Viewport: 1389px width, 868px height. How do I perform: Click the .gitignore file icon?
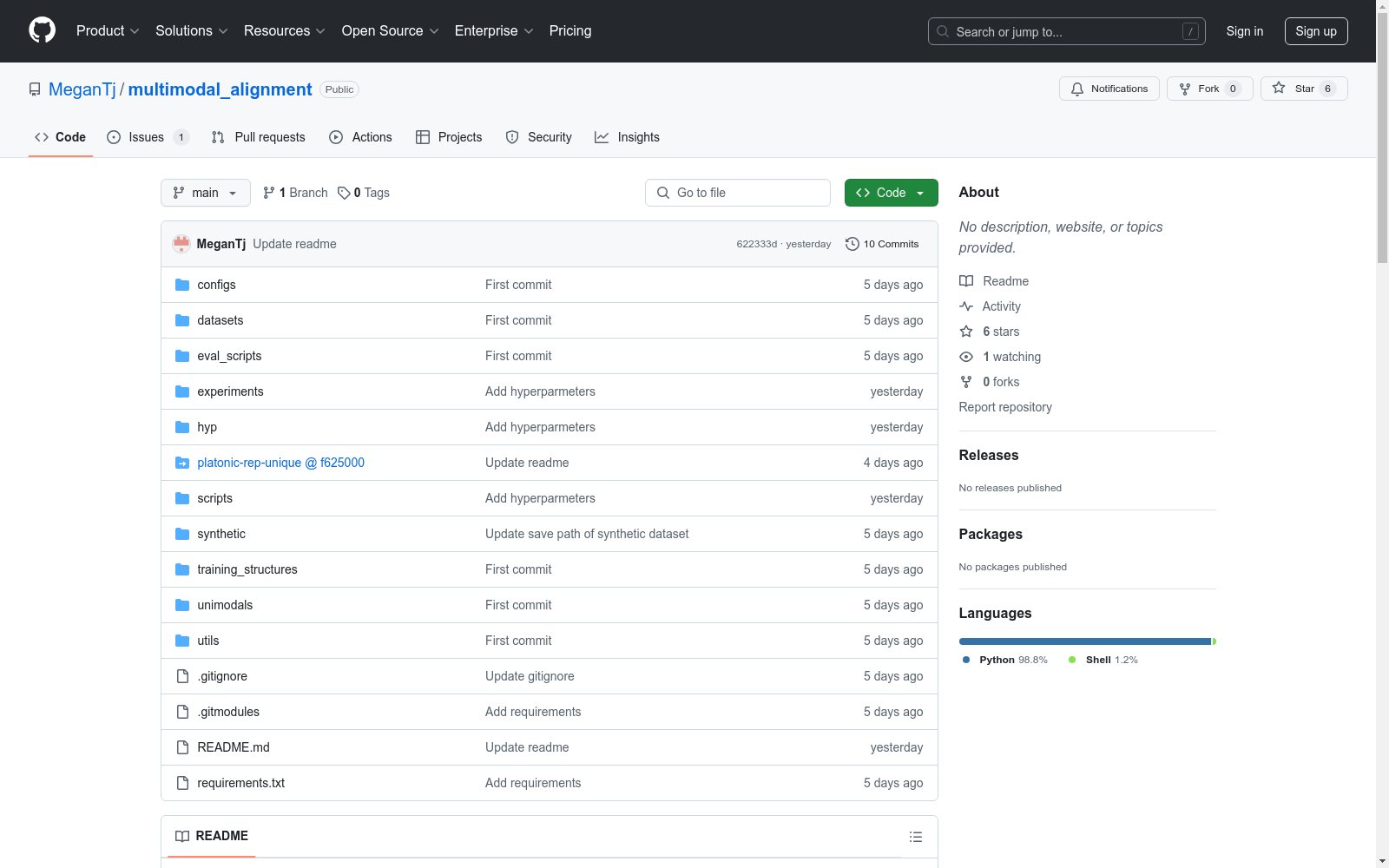click(182, 676)
